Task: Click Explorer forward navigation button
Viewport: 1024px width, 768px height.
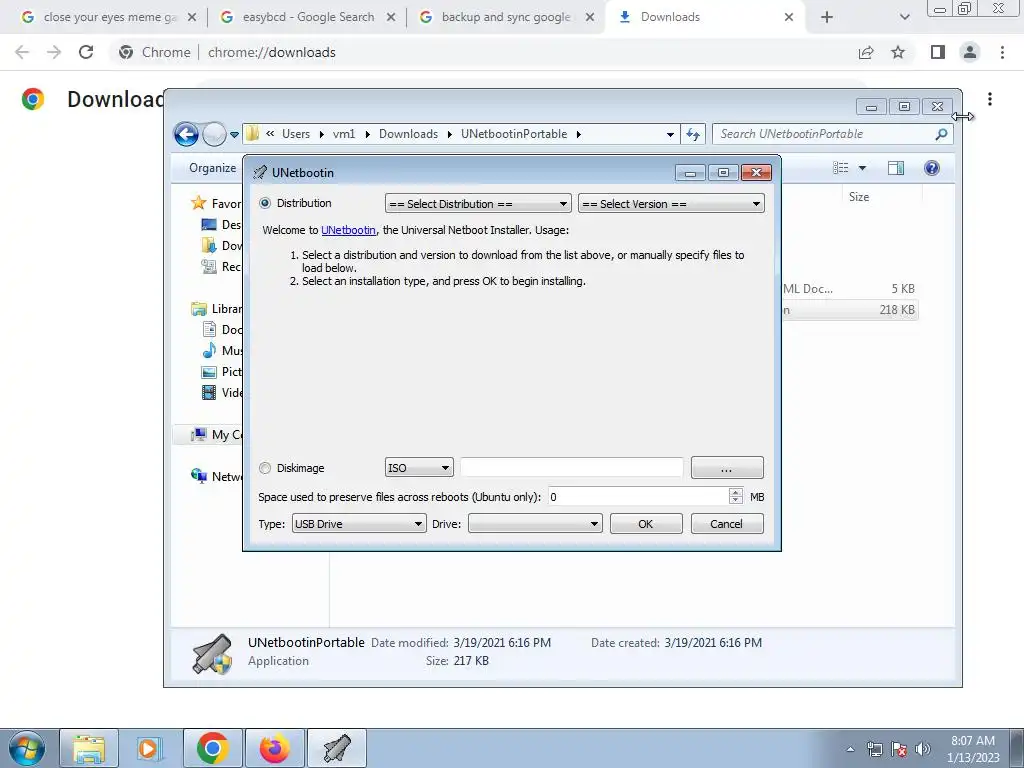Action: (214, 135)
